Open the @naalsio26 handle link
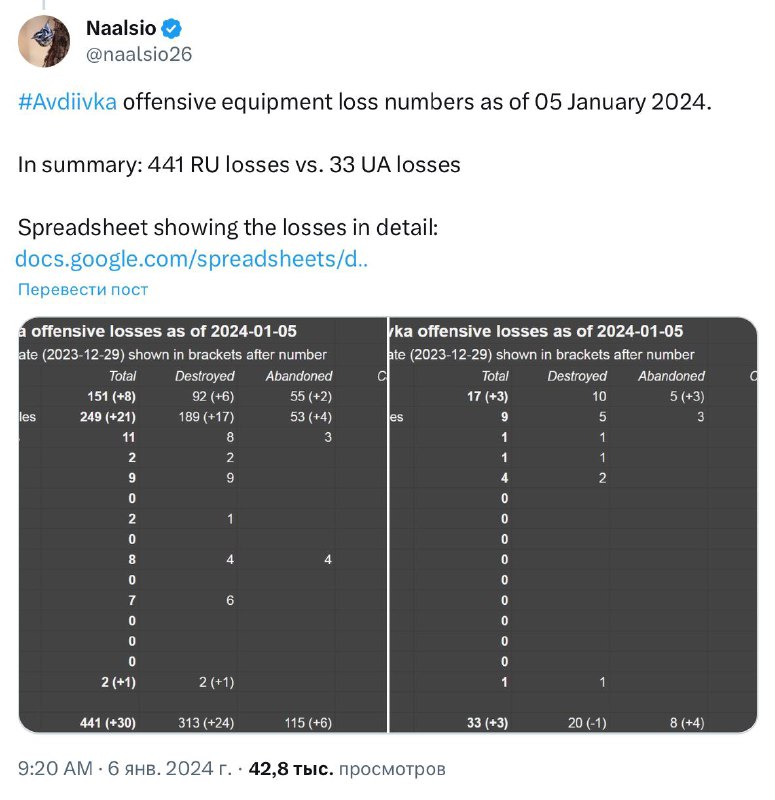Image resolution: width=775 pixels, height=800 pixels. tap(139, 54)
